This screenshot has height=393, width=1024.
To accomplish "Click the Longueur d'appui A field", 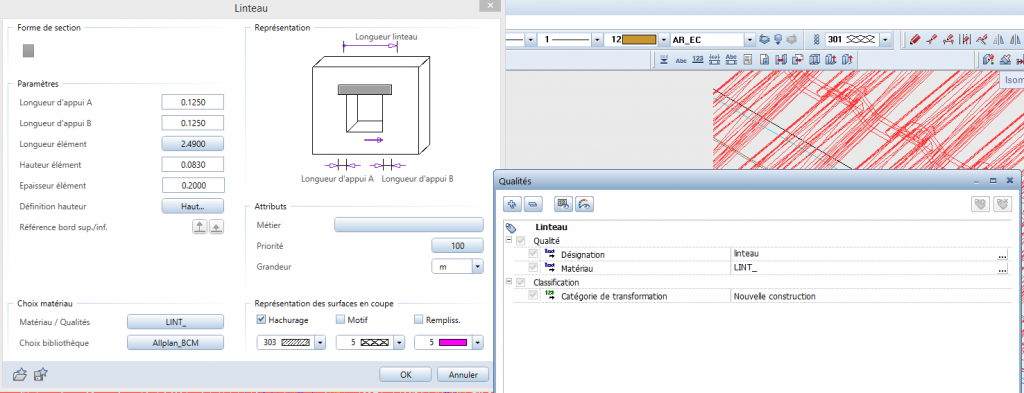I will 193,102.
